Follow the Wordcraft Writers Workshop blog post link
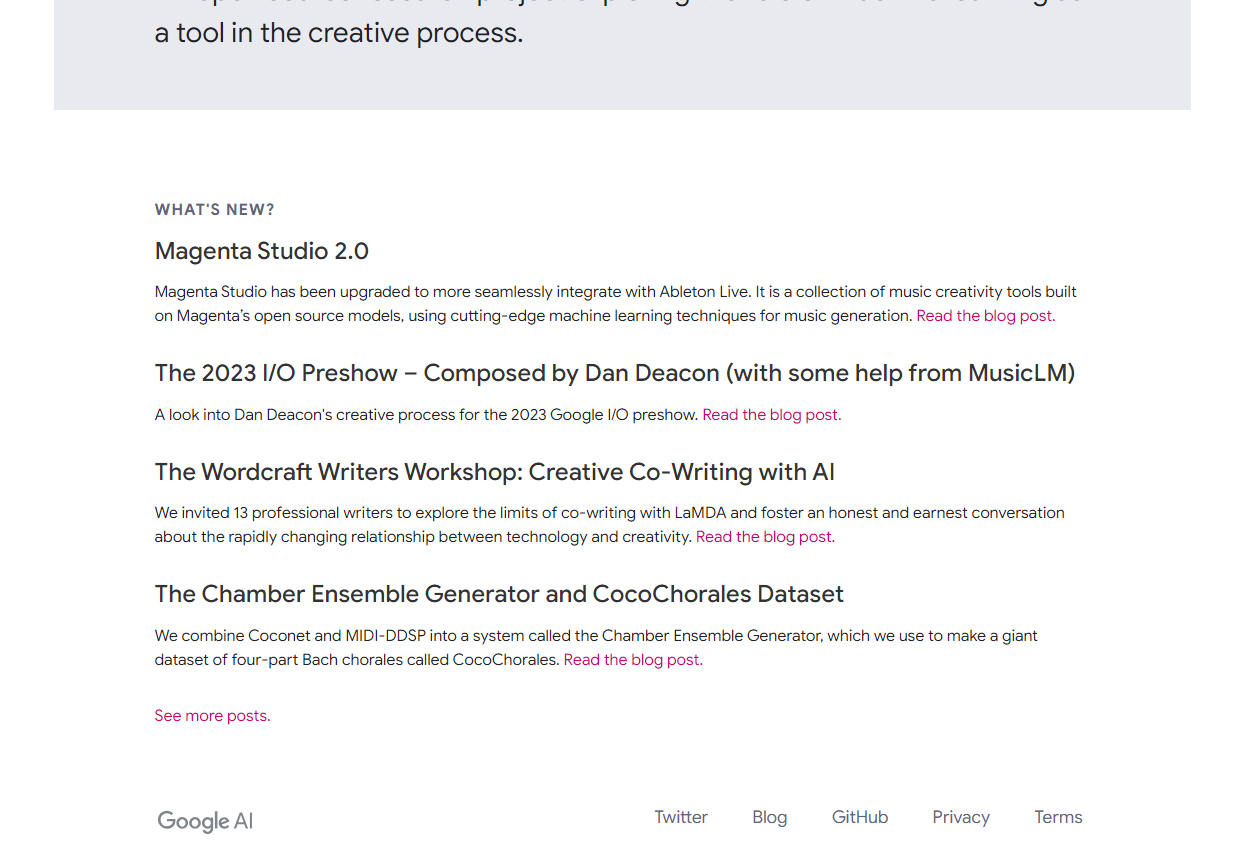 click(766, 537)
